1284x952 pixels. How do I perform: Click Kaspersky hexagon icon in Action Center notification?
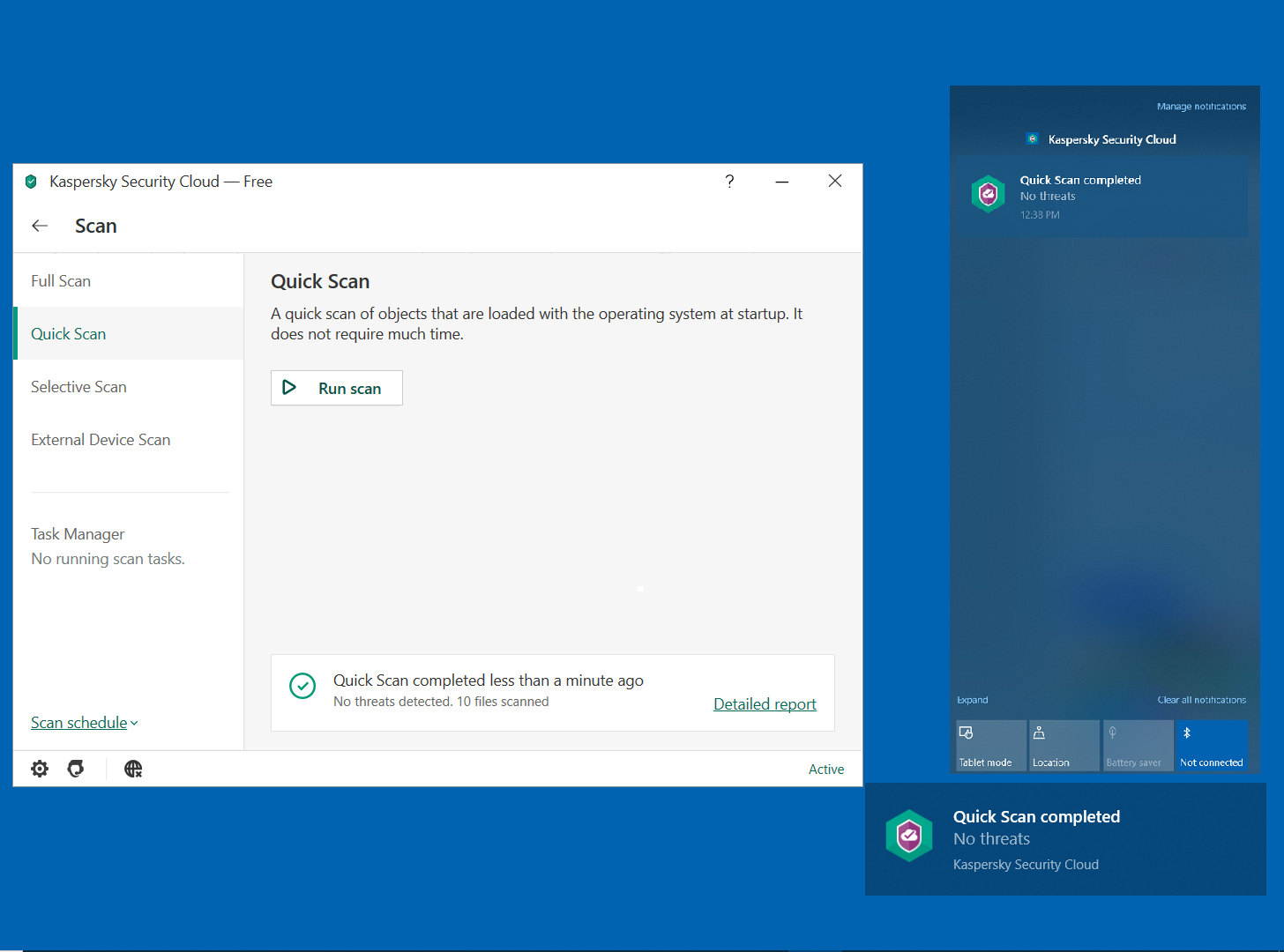[x=989, y=194]
